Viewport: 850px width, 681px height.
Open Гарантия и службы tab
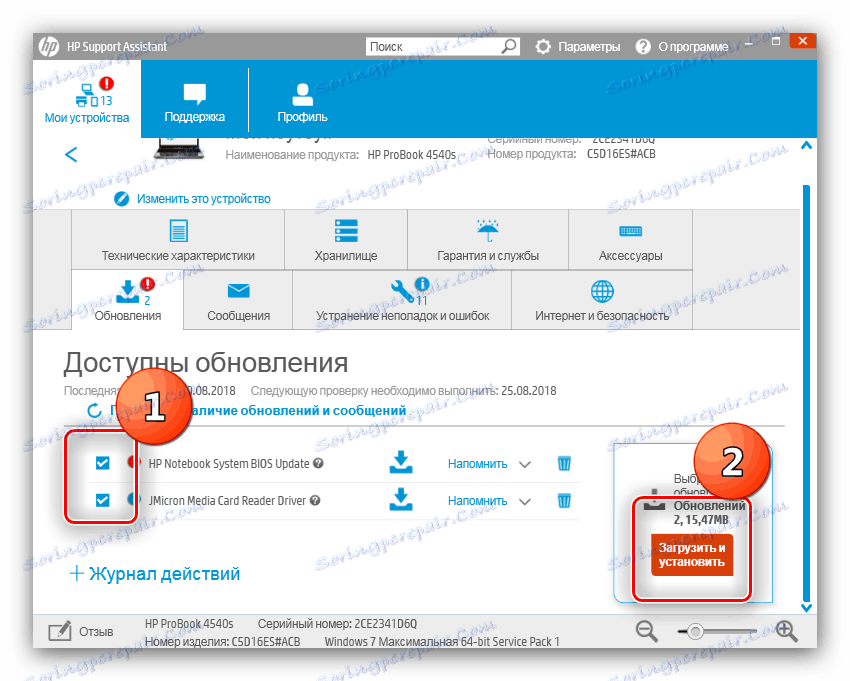(488, 240)
